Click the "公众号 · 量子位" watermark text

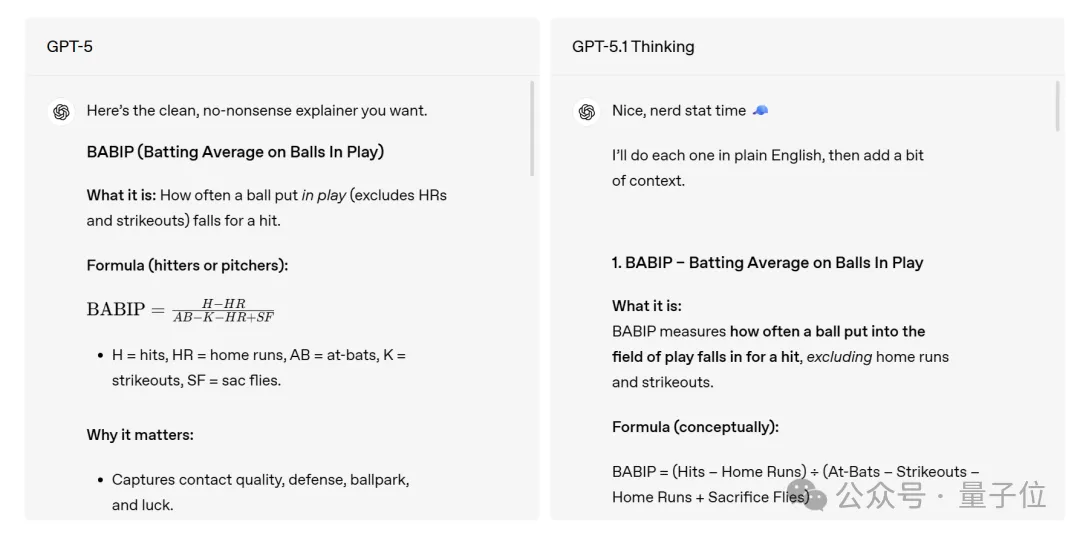tap(940, 494)
